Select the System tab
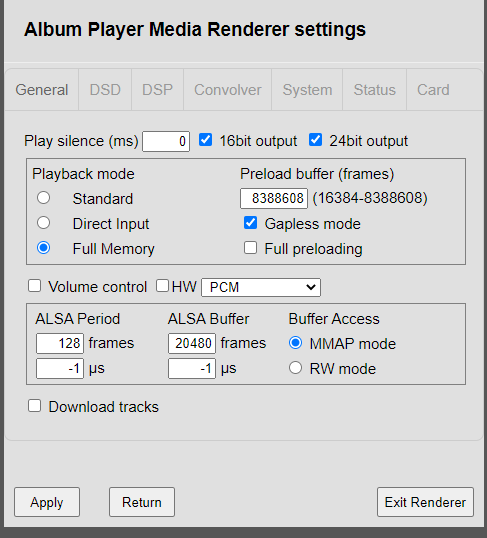This screenshot has width=487, height=538. click(307, 90)
